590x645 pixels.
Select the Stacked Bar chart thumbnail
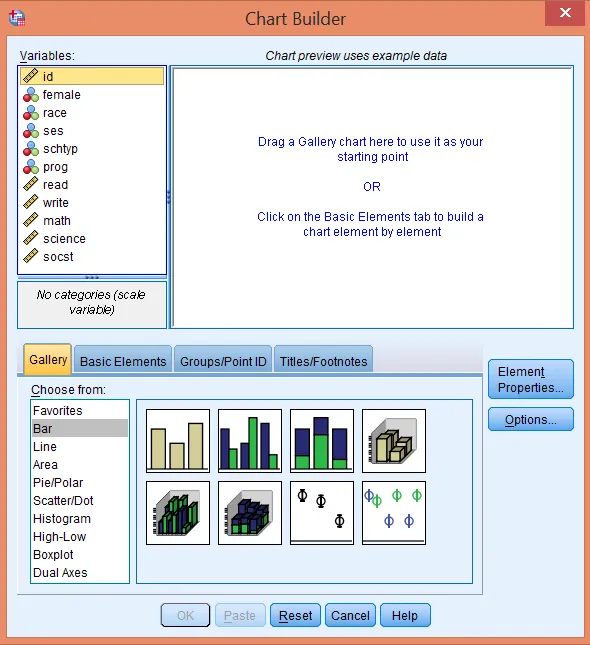click(x=322, y=441)
